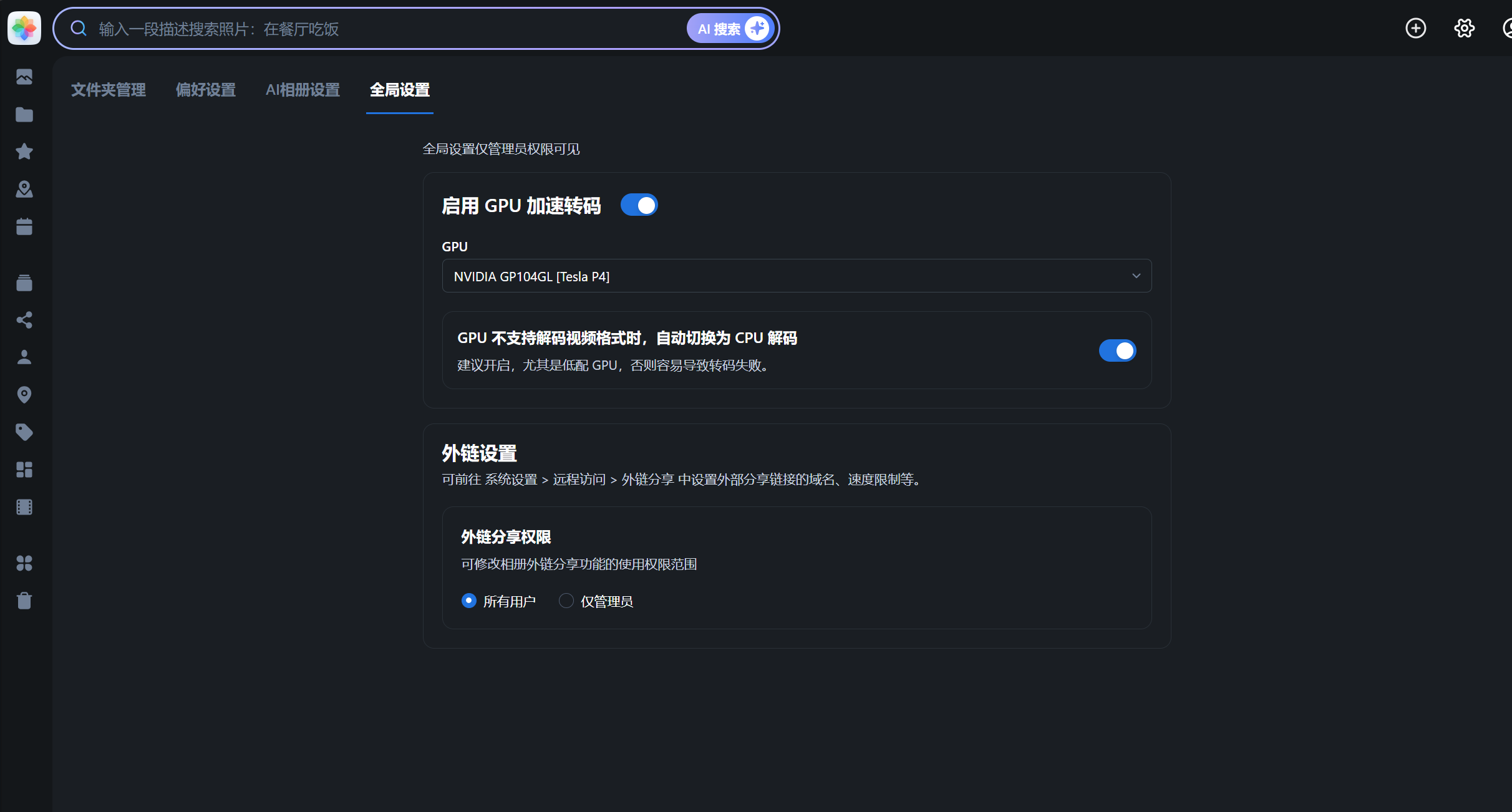The image size is (1512, 812).
Task: Switch to the AI相册设置 tab
Action: click(x=303, y=90)
